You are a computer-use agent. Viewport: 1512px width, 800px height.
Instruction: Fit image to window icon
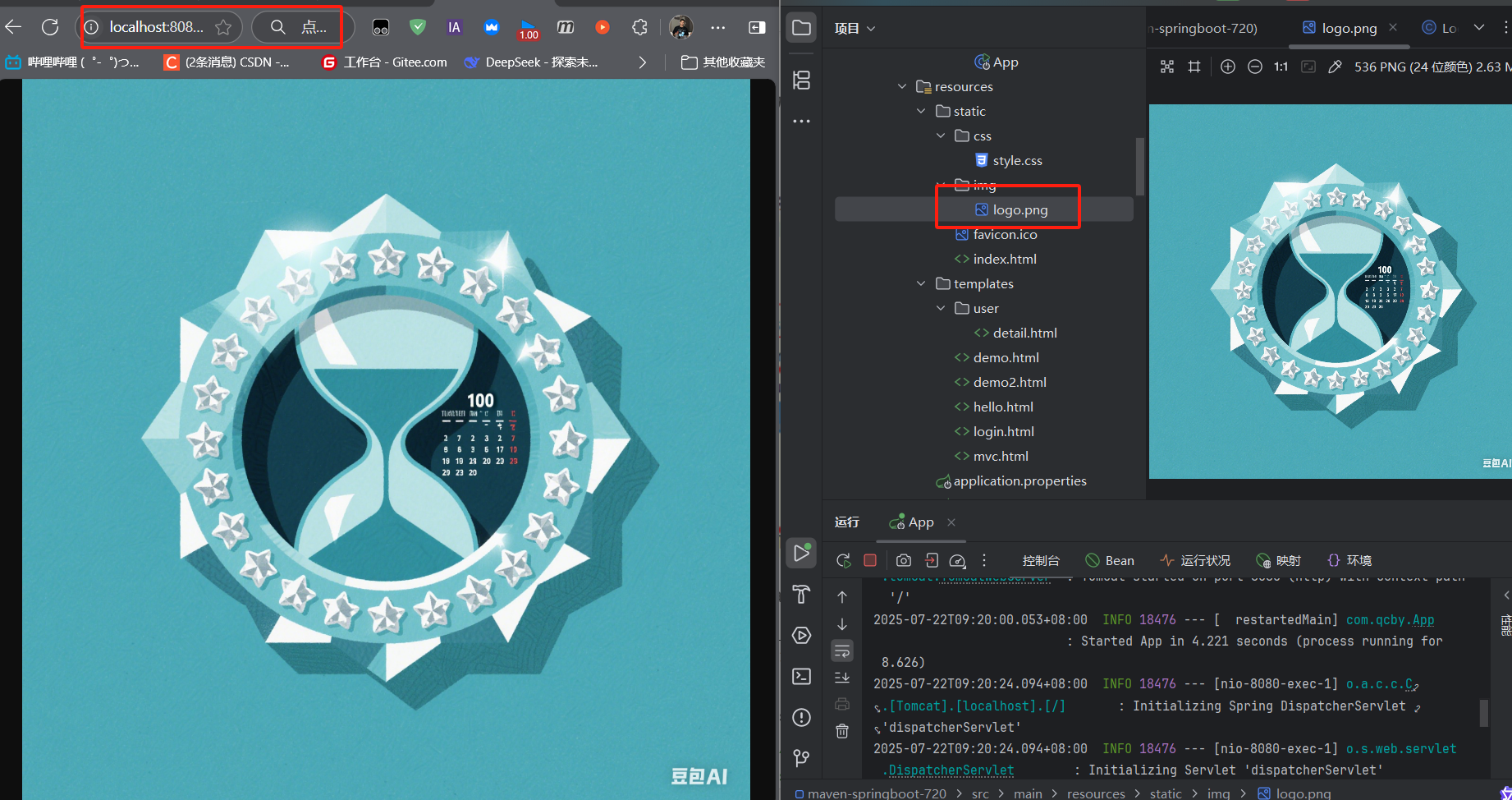tap(1308, 67)
